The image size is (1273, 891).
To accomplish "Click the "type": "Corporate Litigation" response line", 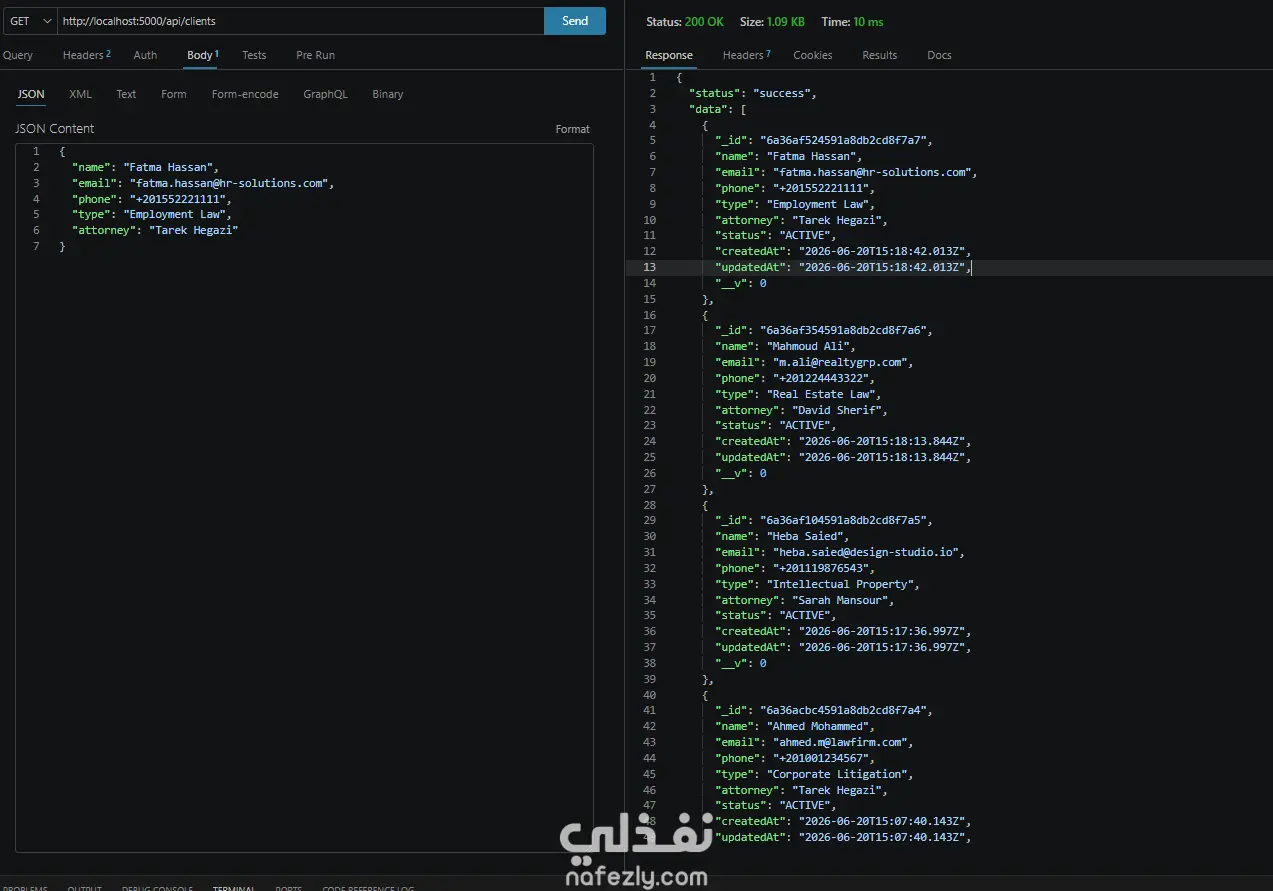I will (814, 774).
